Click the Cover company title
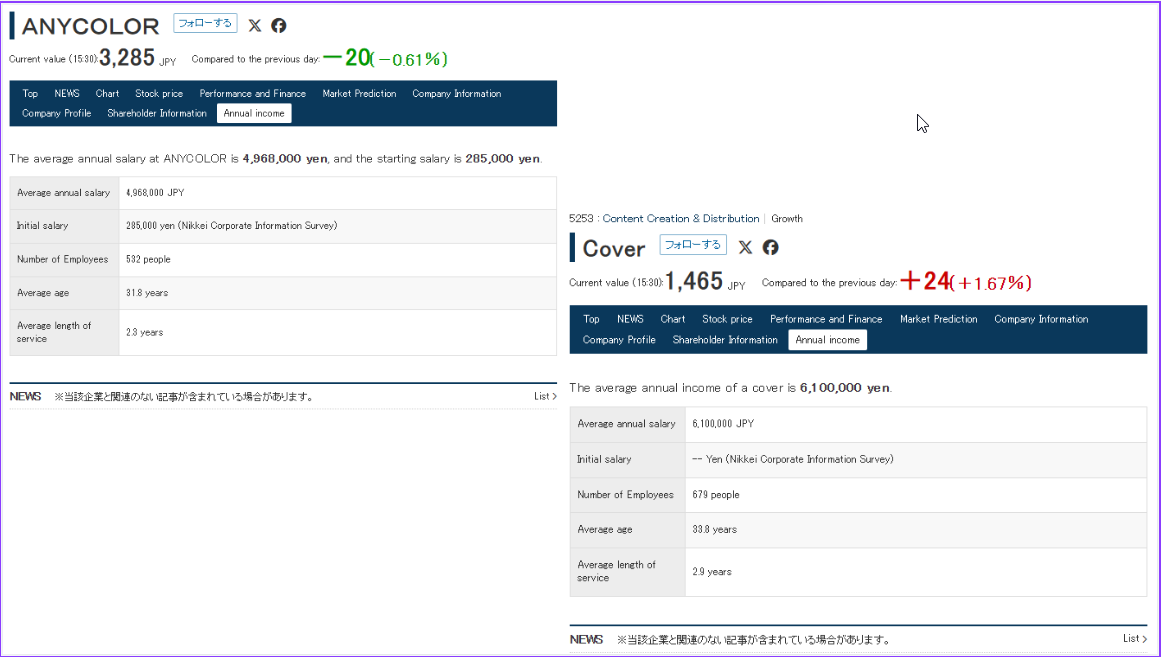 point(614,248)
